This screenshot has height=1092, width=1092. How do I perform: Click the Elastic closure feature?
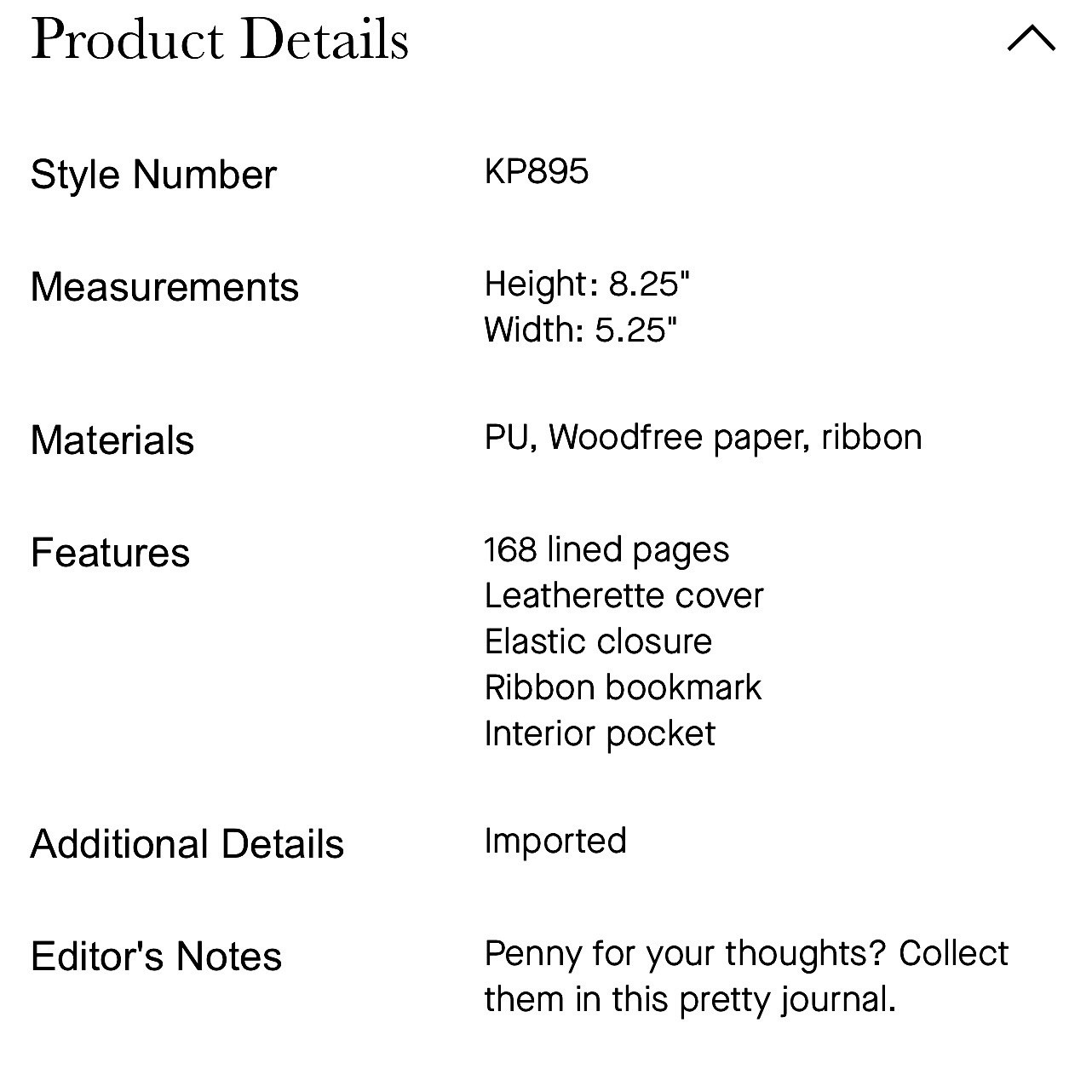click(598, 641)
